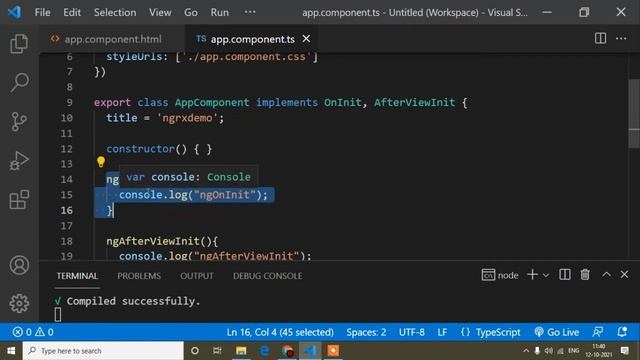Open the Run menu
Image resolution: width=640 pixels, height=360 pixels.
click(220, 12)
